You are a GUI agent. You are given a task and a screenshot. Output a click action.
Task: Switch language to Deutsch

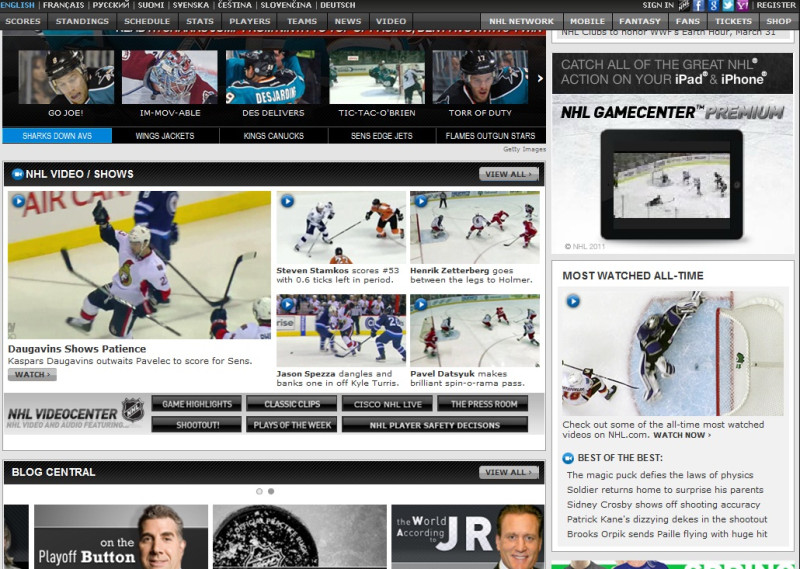pyautogui.click(x=338, y=5)
